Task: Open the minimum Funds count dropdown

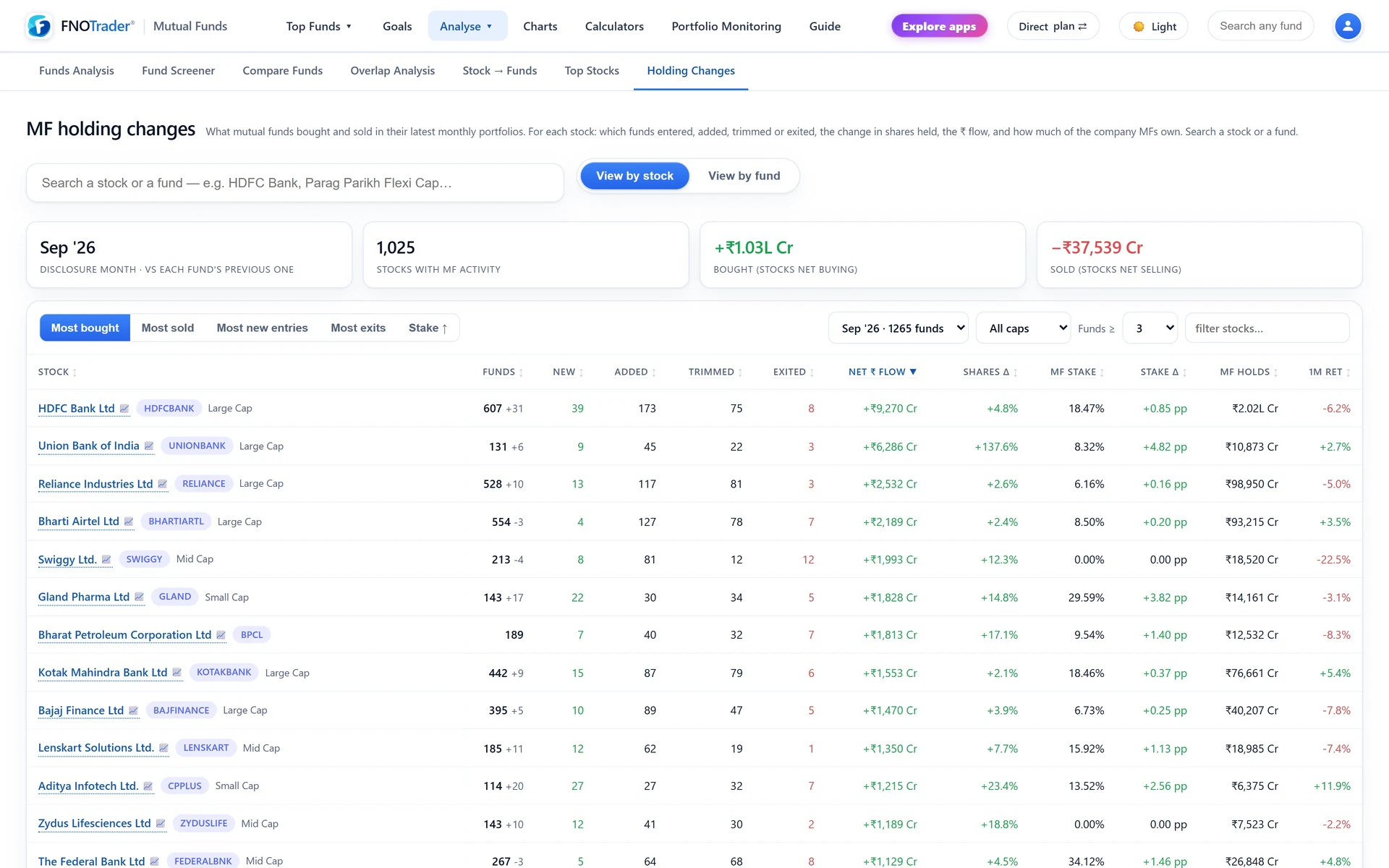Action: (x=1150, y=328)
